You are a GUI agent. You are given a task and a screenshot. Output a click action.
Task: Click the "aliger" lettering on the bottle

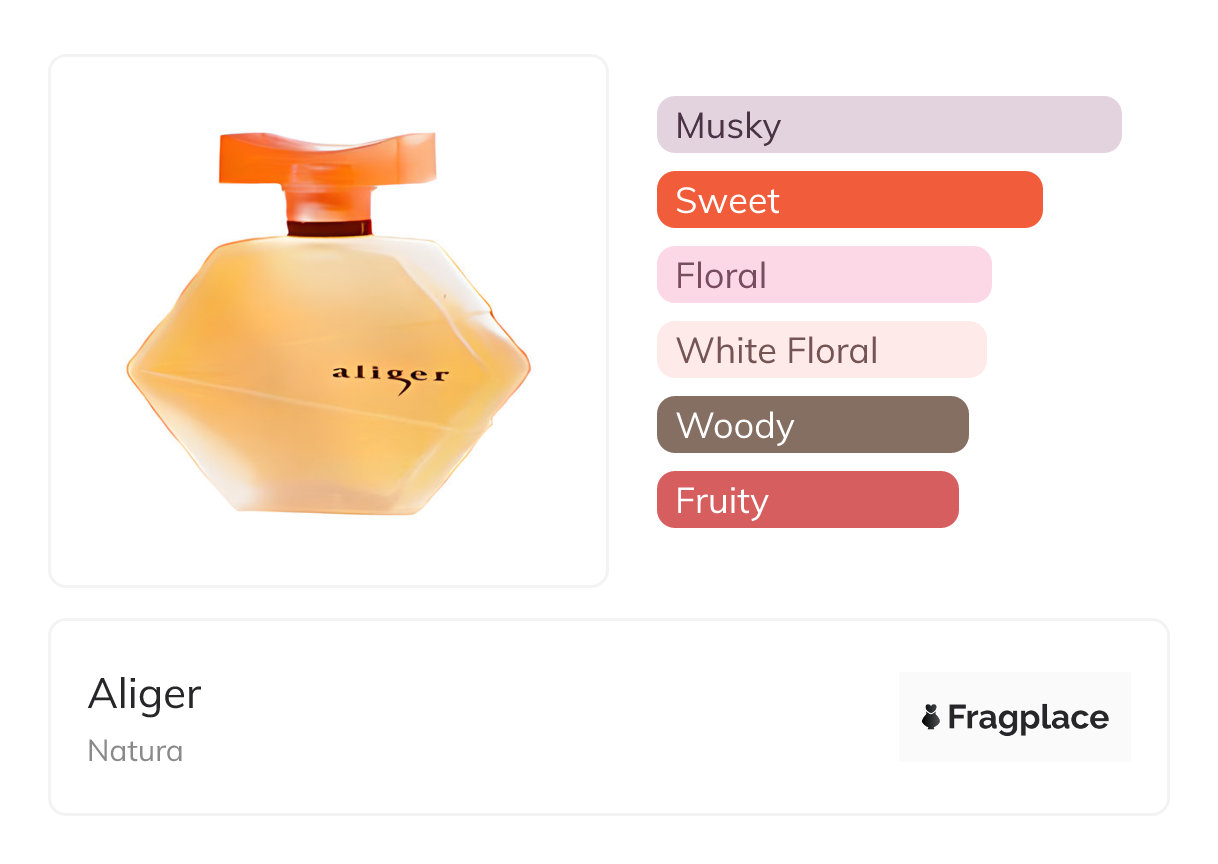pos(390,375)
